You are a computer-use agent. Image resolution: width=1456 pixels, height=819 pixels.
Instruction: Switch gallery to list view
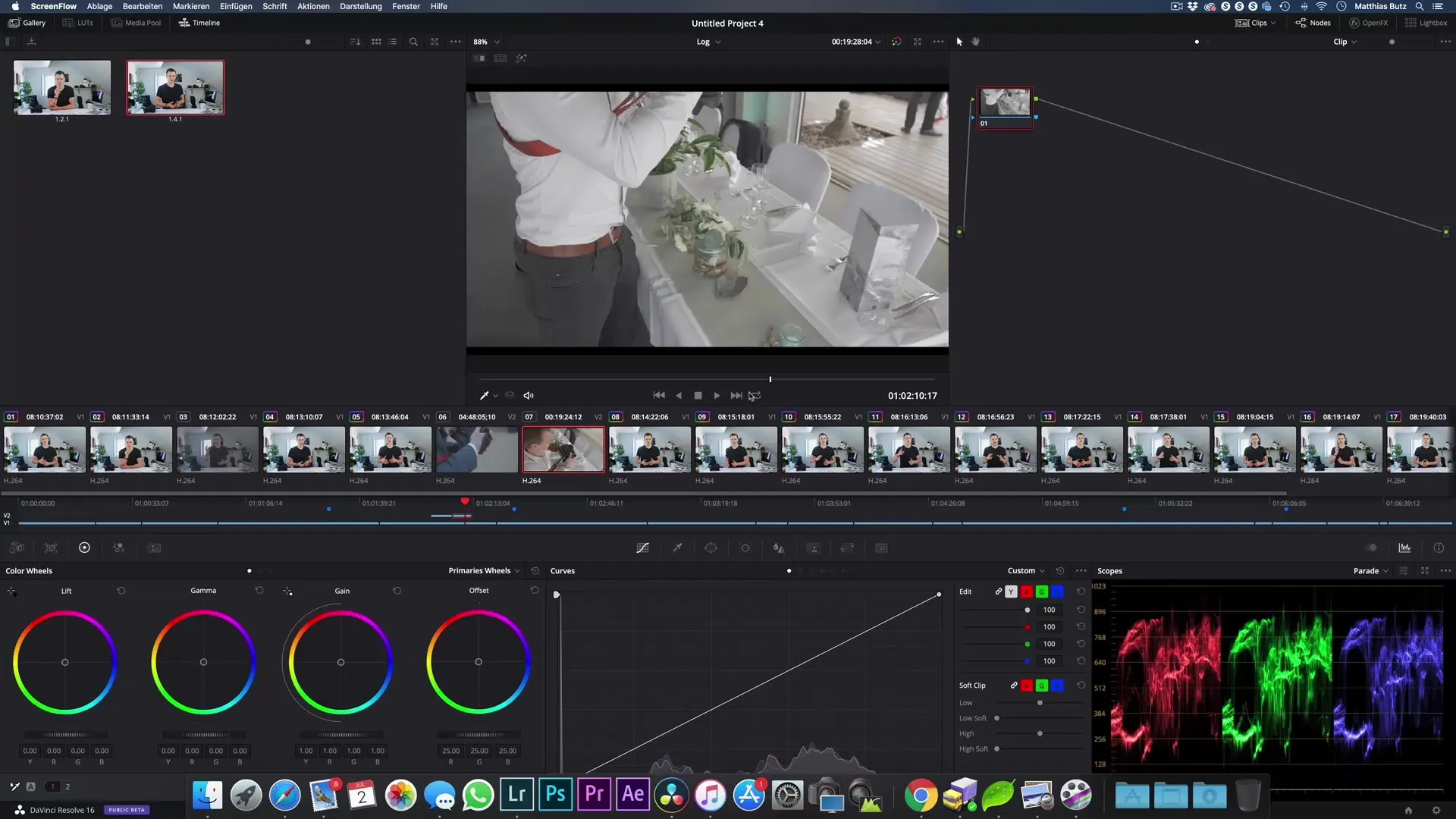(x=393, y=42)
